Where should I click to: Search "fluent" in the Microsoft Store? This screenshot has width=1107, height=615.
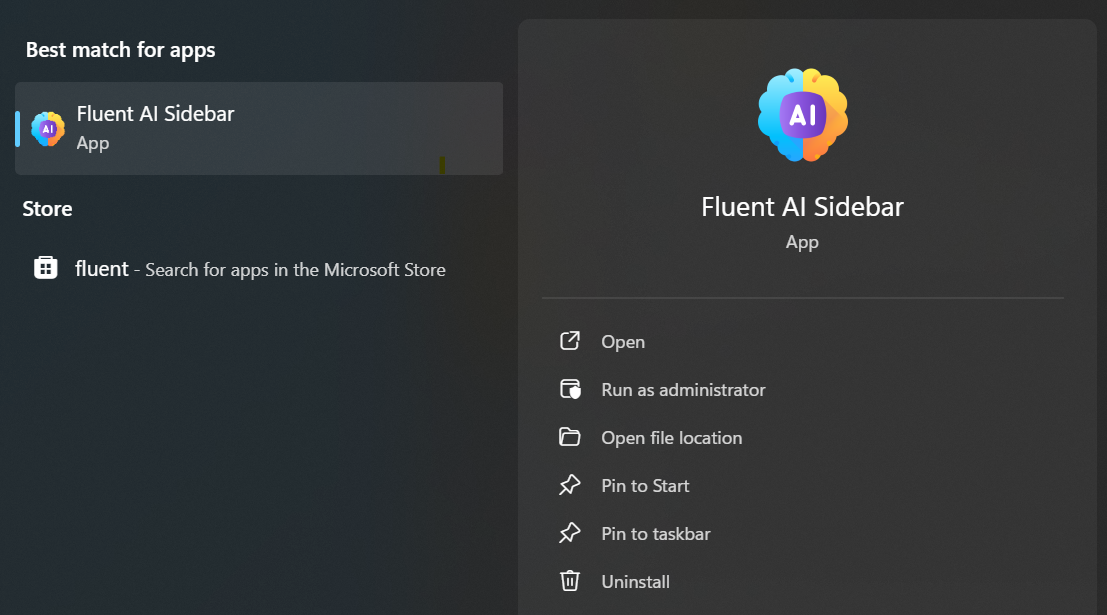pyautogui.click(x=258, y=268)
